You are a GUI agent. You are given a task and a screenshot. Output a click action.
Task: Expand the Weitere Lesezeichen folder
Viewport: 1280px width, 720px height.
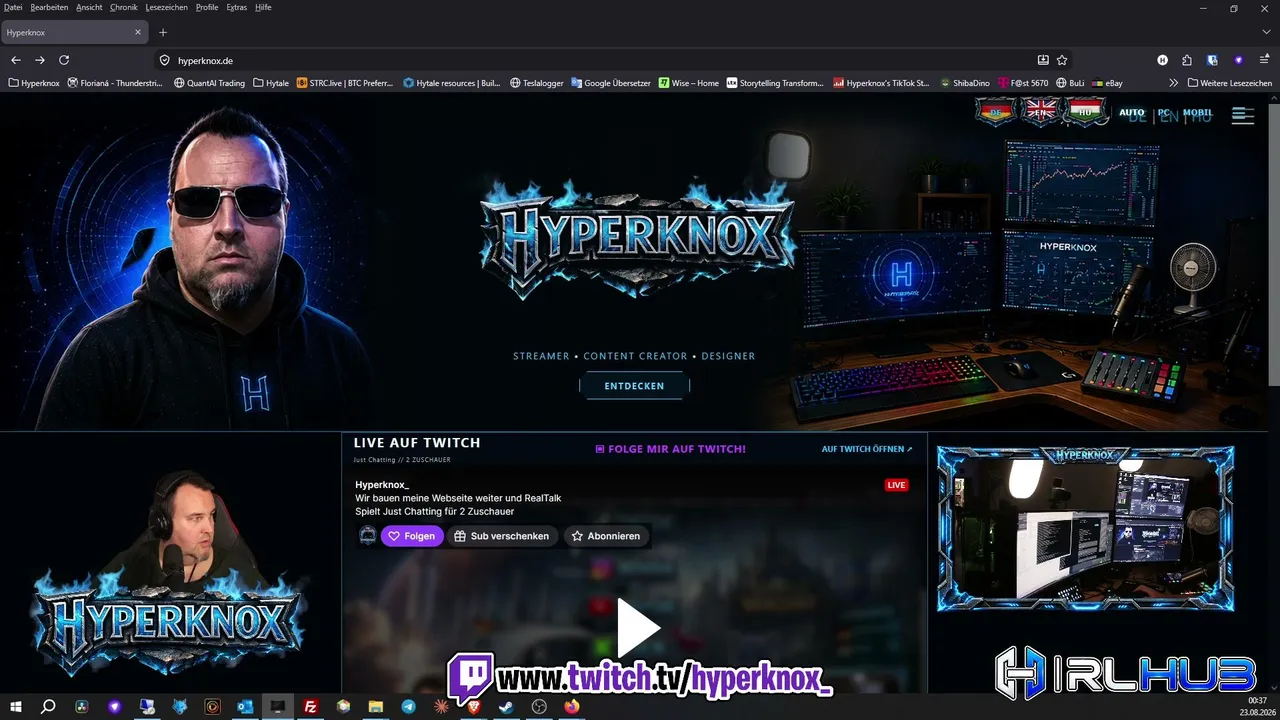[x=1229, y=83]
